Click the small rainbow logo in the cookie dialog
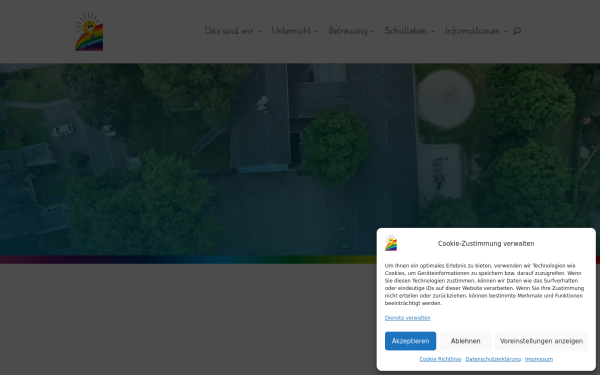Viewport: 600px width, 375px height. point(391,243)
